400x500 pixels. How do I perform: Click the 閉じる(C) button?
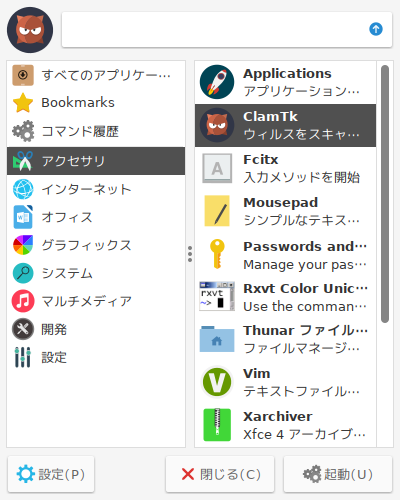220,474
